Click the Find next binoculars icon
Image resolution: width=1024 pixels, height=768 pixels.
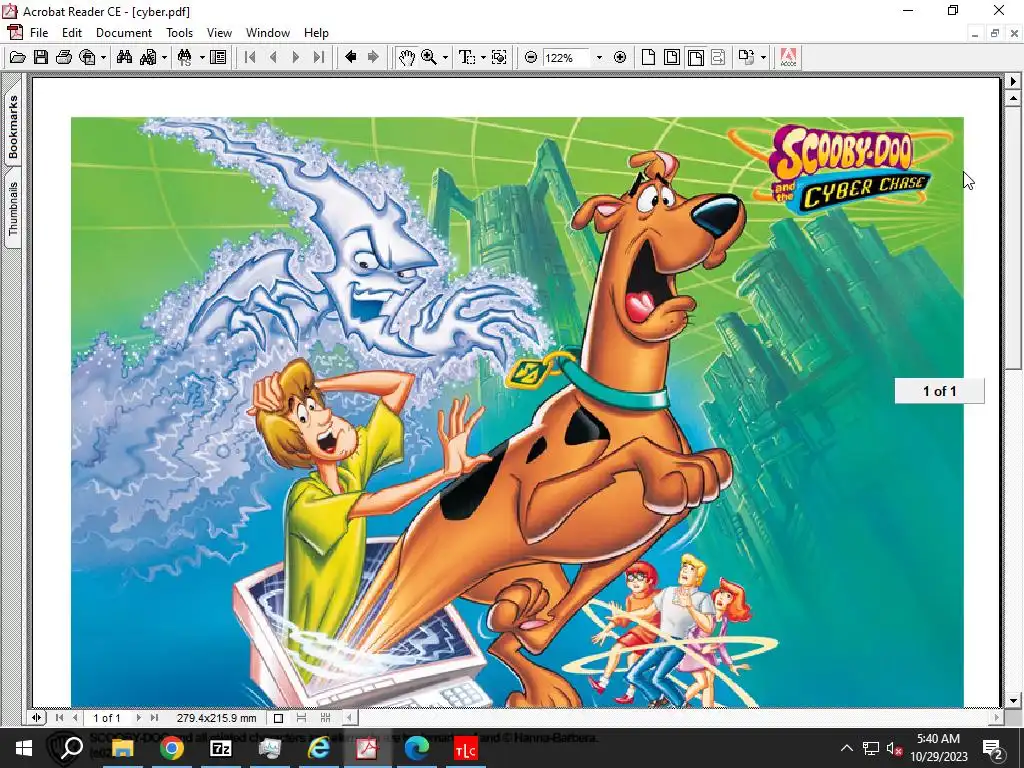pos(185,57)
